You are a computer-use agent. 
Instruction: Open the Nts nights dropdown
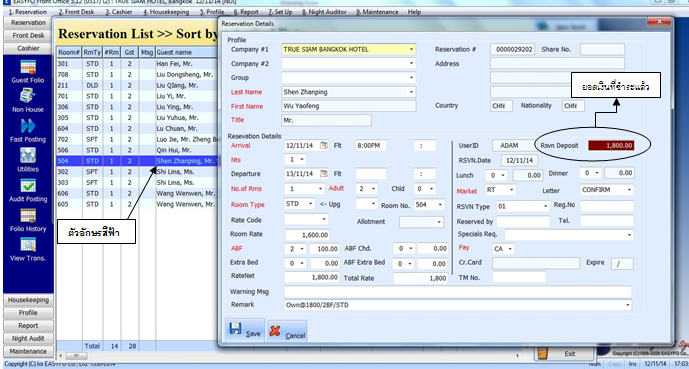click(302, 159)
